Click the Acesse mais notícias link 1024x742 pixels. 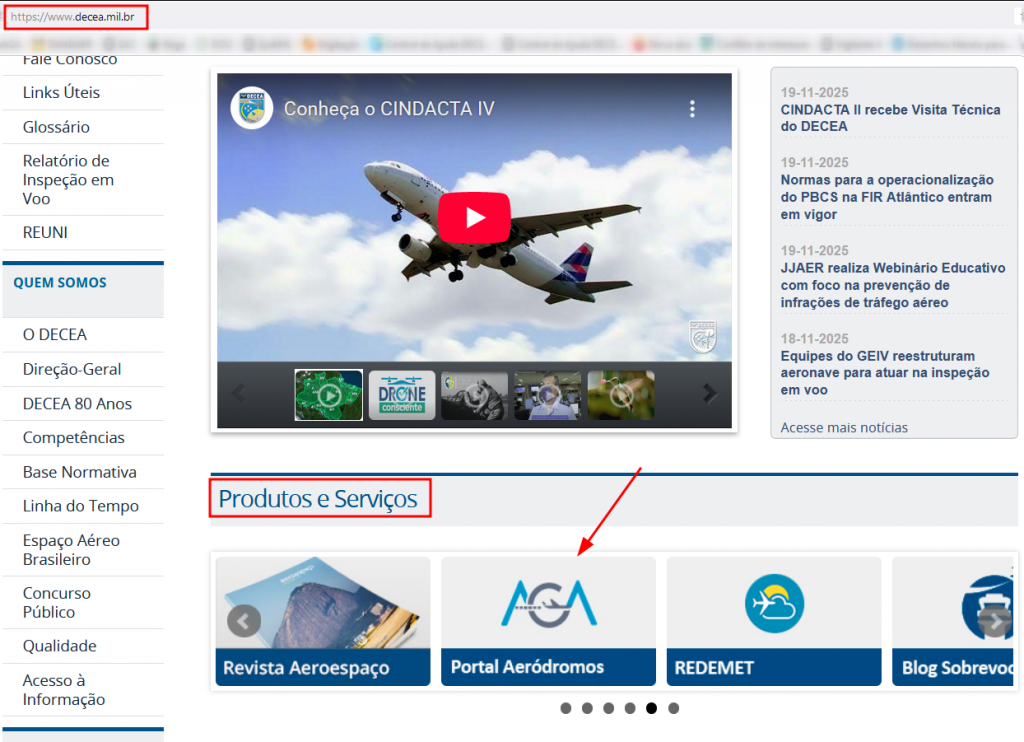click(844, 427)
